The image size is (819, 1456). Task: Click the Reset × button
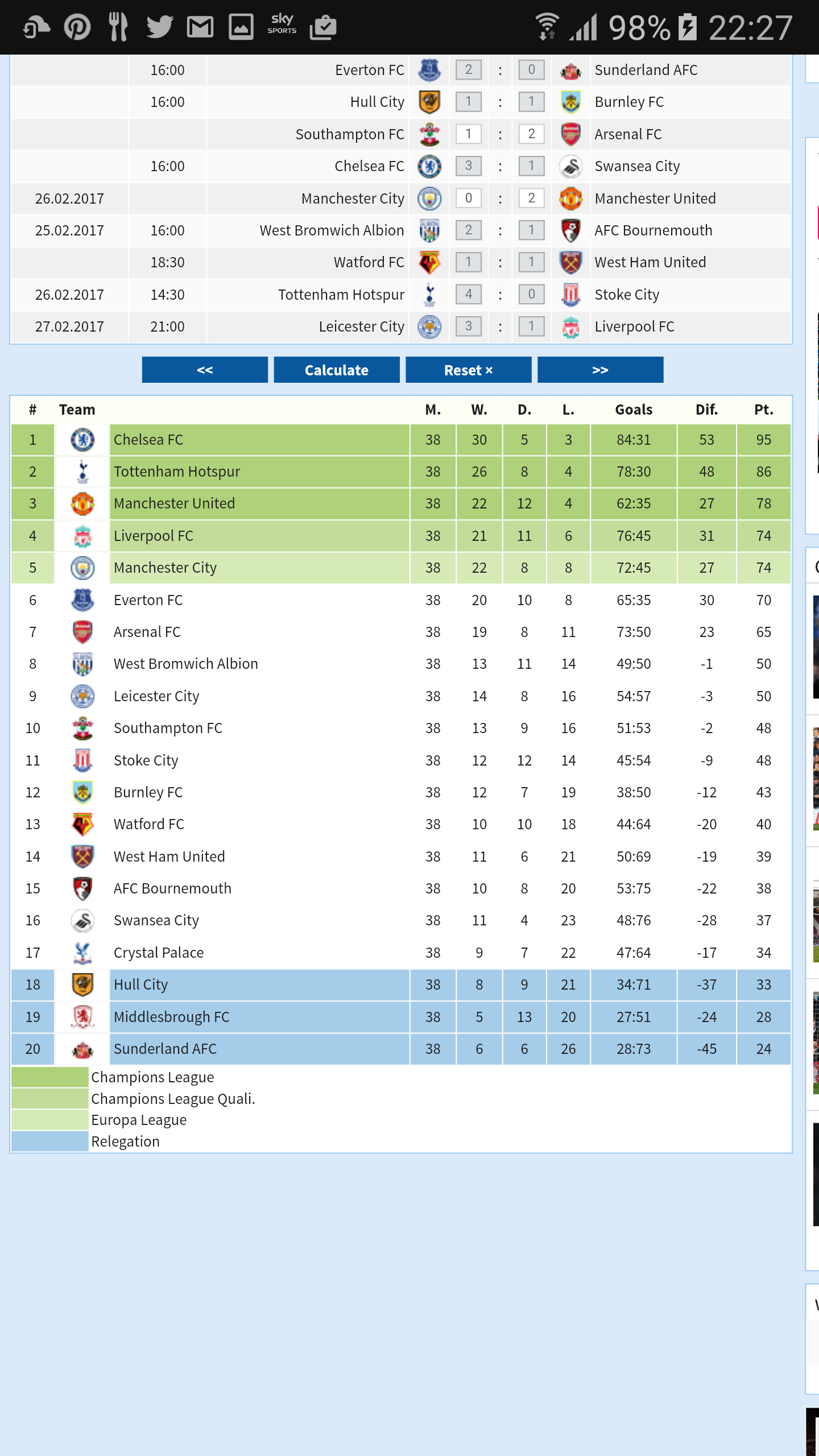[469, 370]
